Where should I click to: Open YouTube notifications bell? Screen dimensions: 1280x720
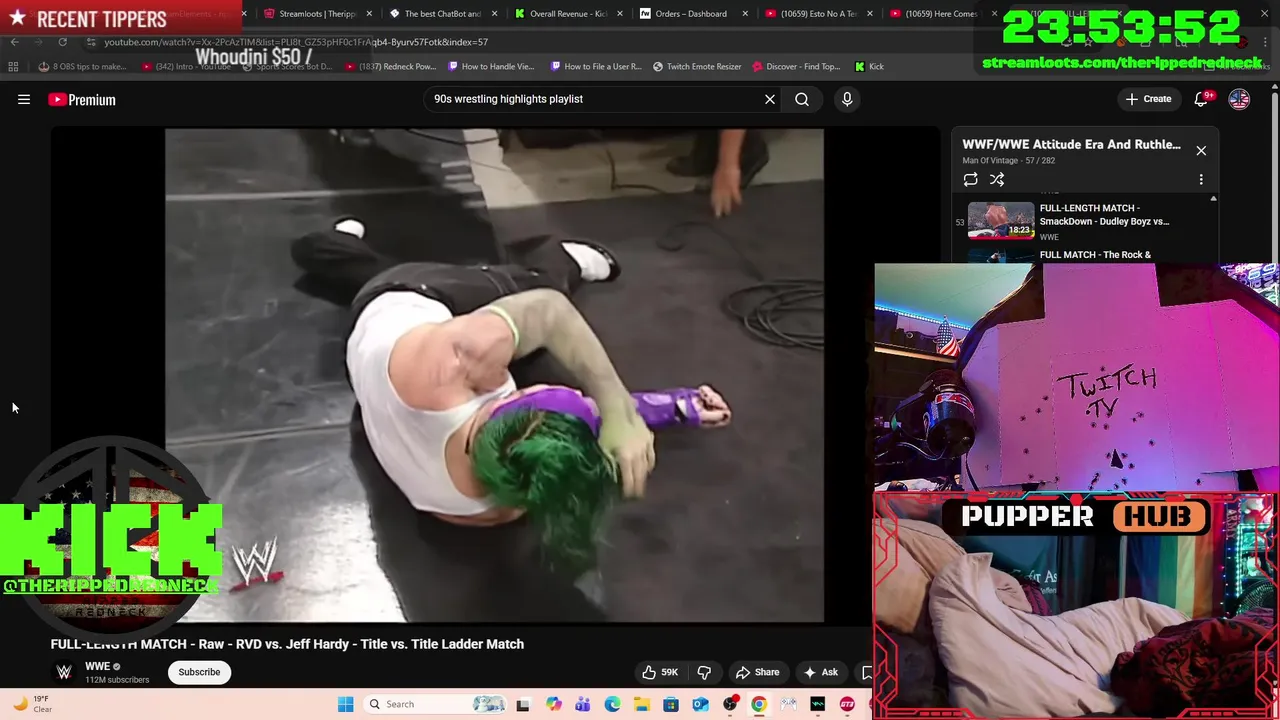point(1202,99)
